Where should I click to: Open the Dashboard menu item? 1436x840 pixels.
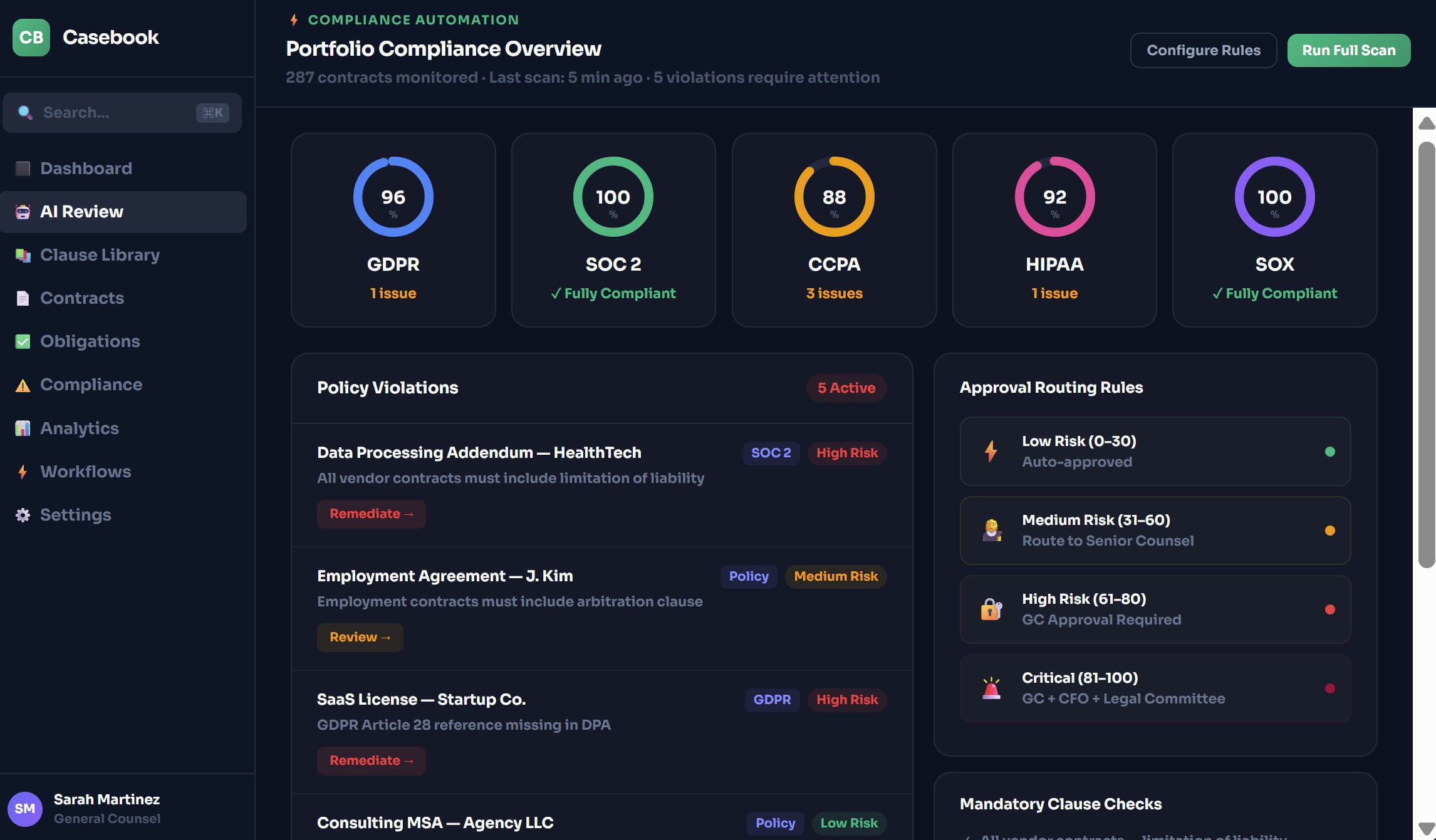coord(86,169)
